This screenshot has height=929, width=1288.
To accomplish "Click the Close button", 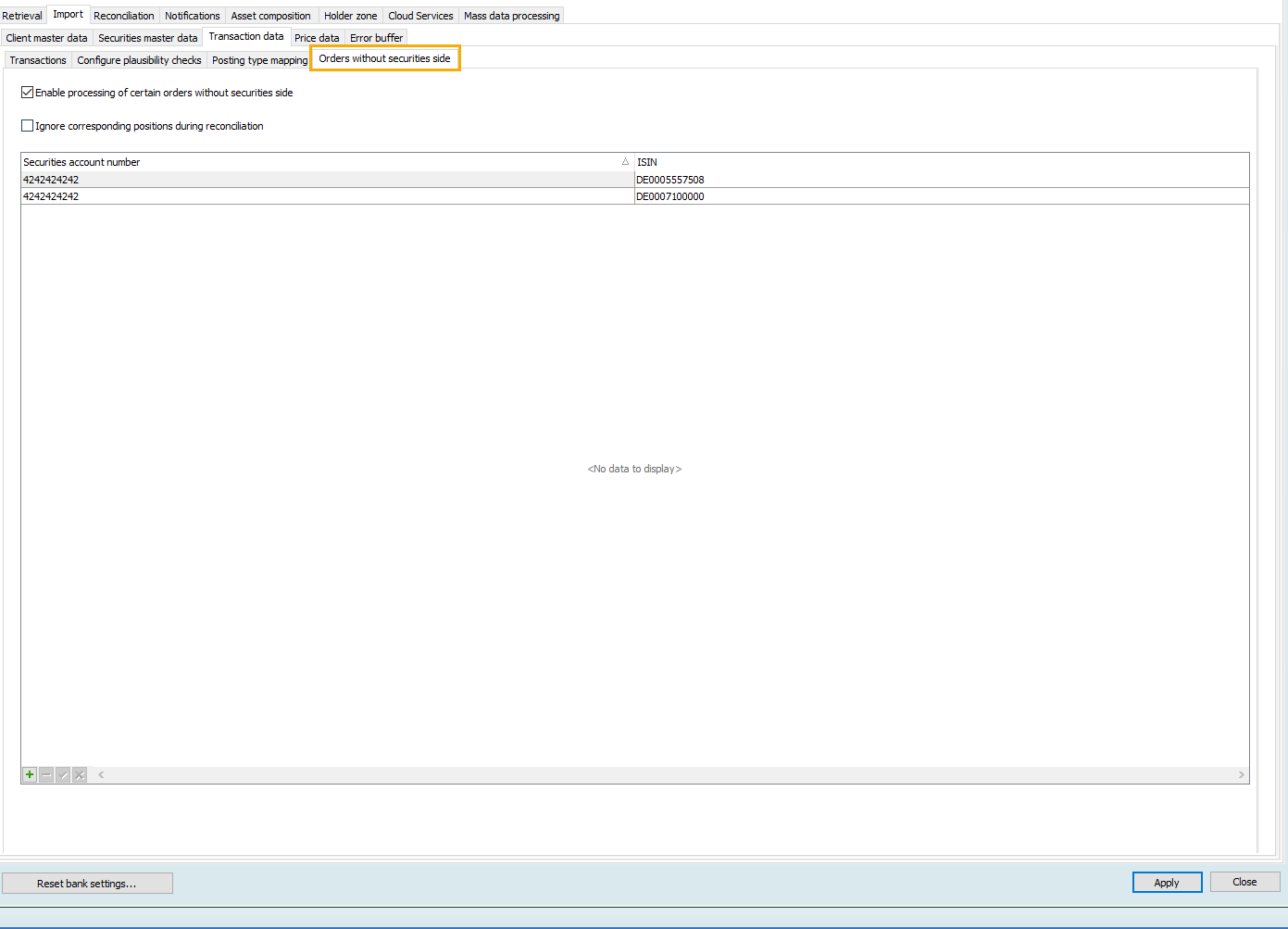I will click(1244, 882).
